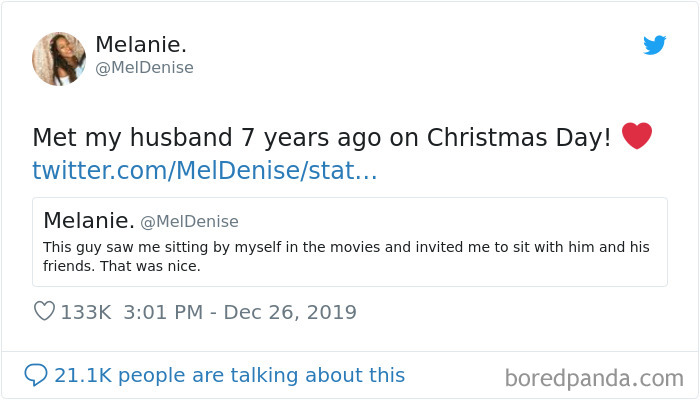Click the @MelDenise handle under the author name
Image resolution: width=700 pixels, height=400 pixels.
pyautogui.click(x=144, y=68)
